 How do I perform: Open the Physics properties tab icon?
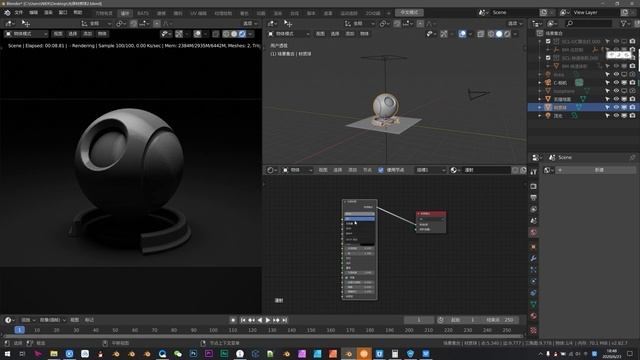[533, 281]
